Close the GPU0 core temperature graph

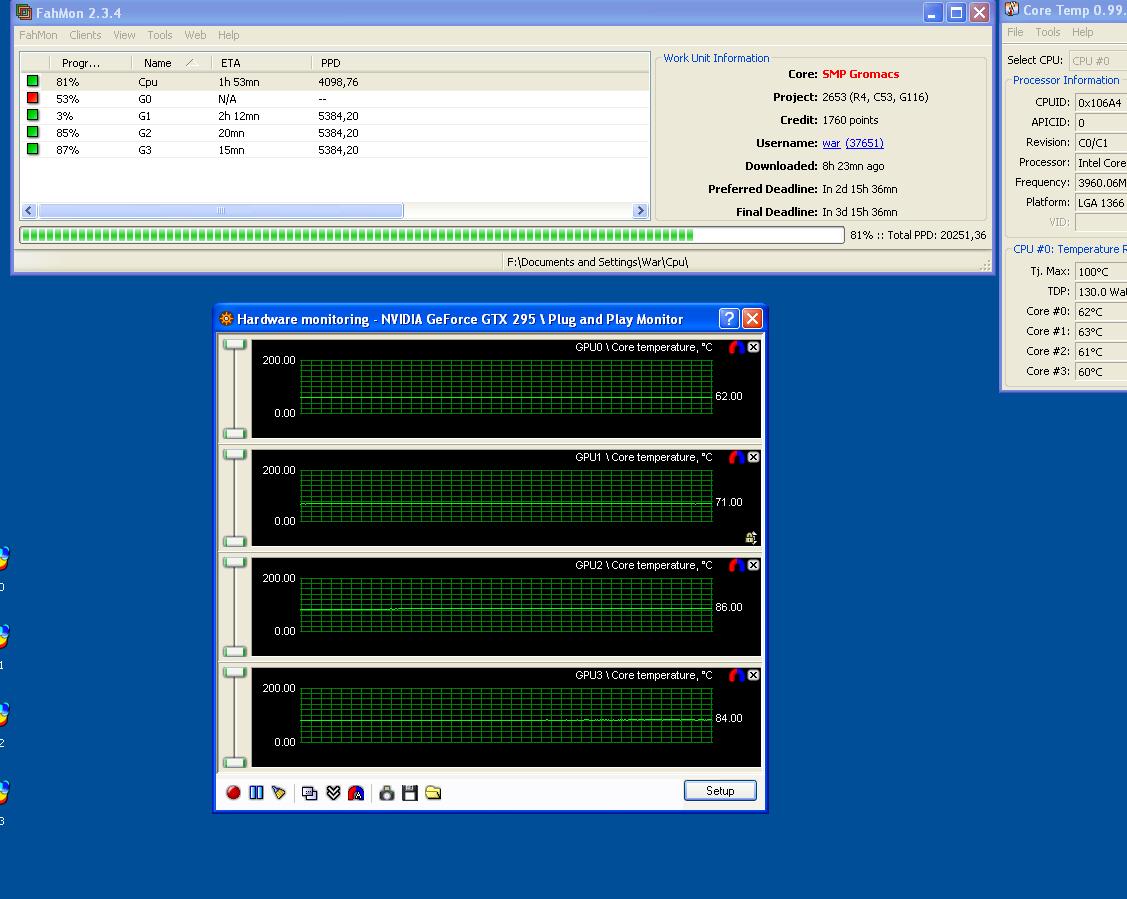[x=753, y=347]
